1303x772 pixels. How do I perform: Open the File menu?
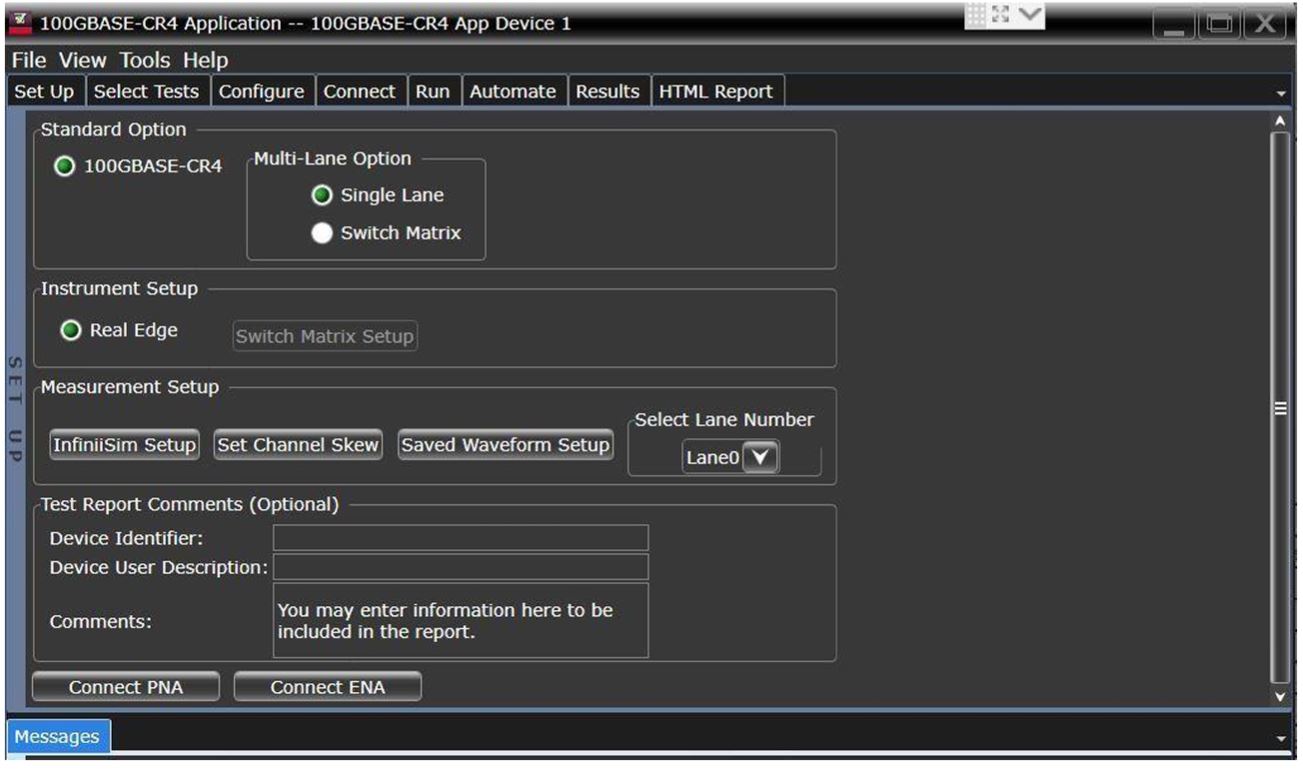click(x=29, y=60)
